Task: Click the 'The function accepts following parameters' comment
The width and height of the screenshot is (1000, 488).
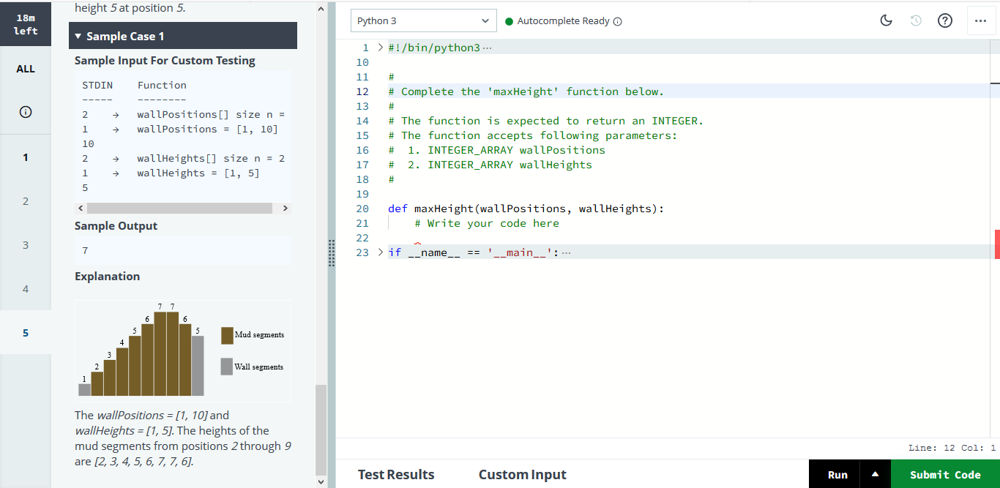Action: [x=533, y=135]
